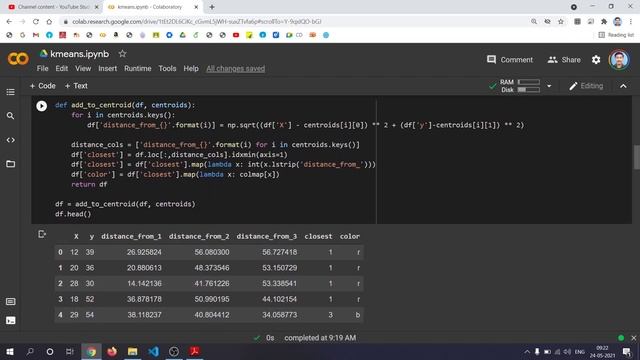
Task: Click cell value 34.058773
Action: (x=280, y=315)
